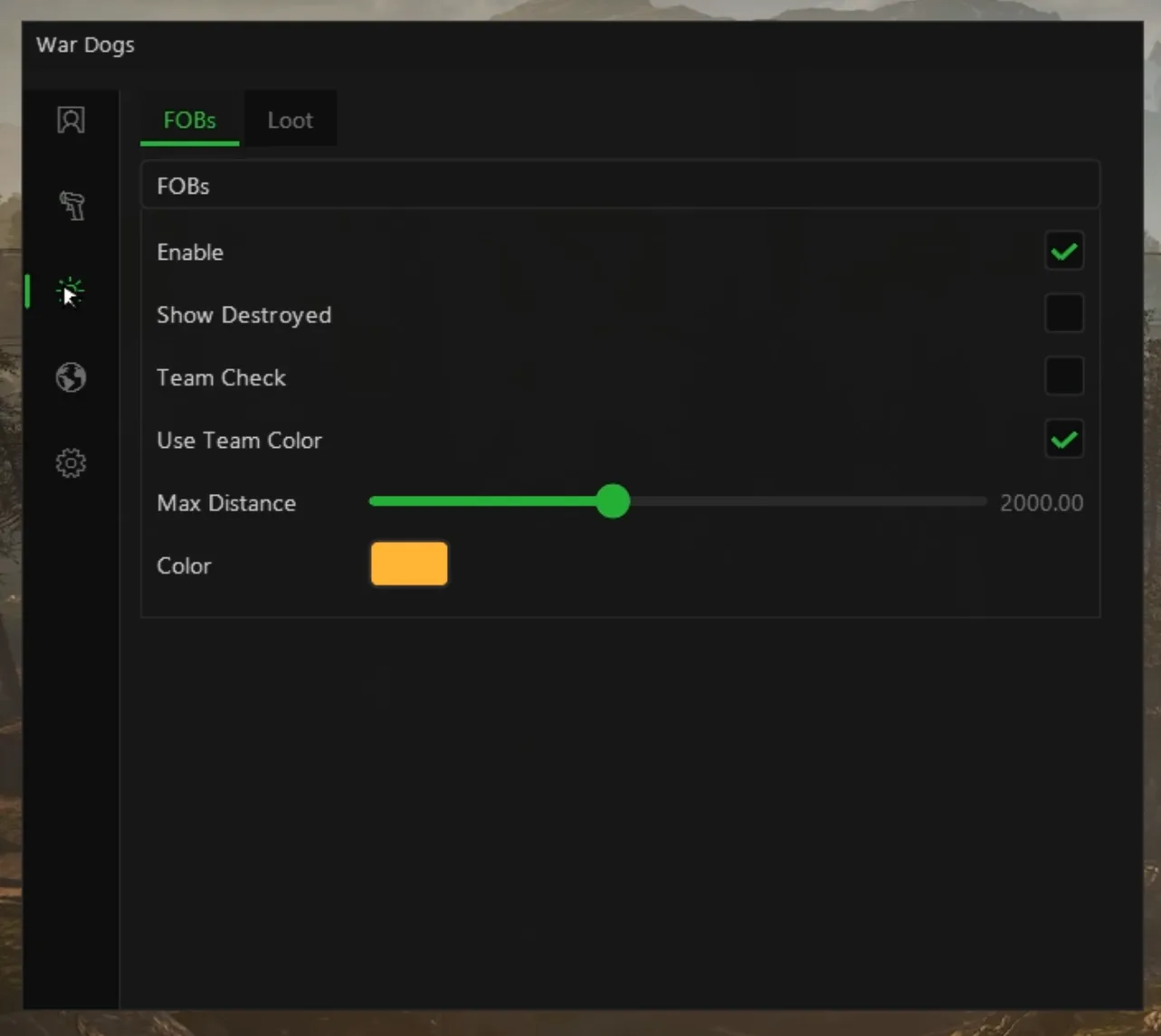
Task: Click the War Dogs window title
Action: [x=85, y=45]
